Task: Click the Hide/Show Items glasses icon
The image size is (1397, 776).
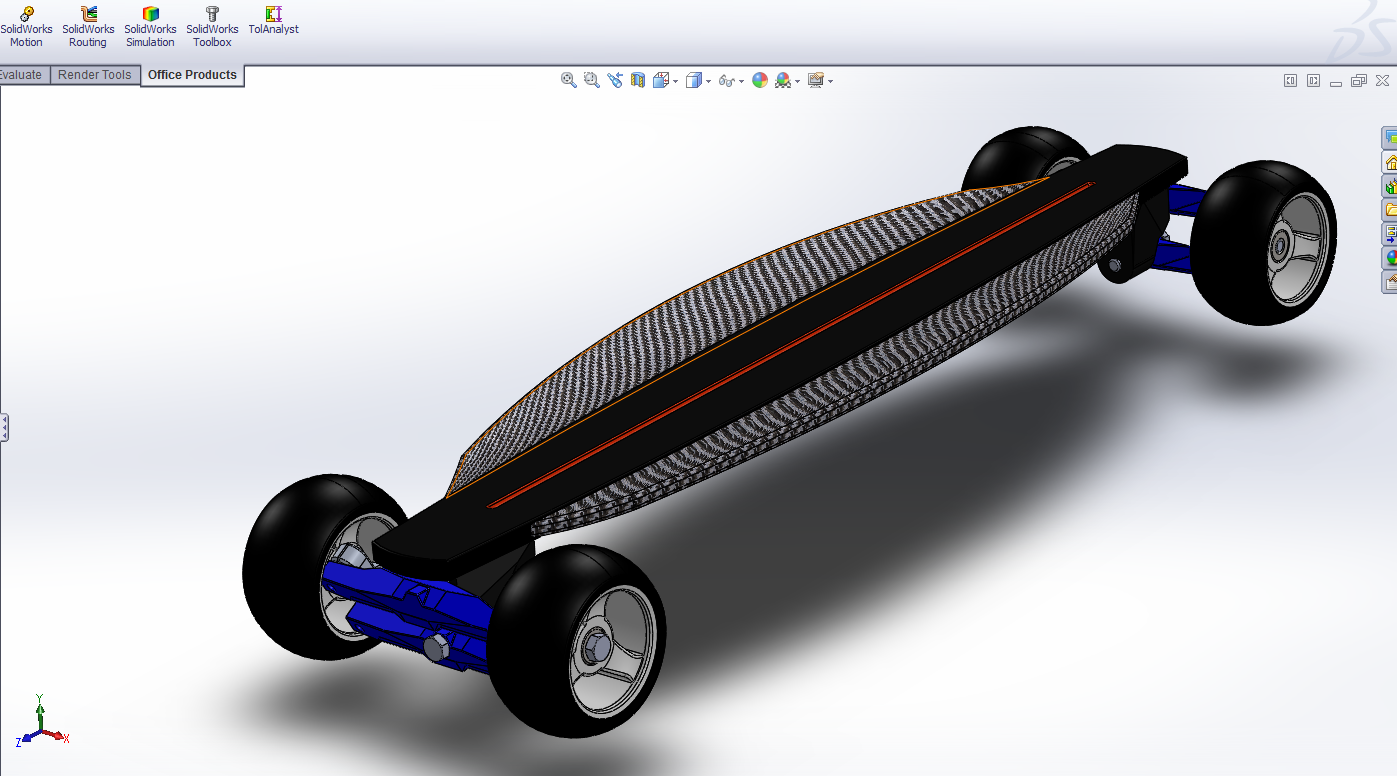Action: point(727,81)
